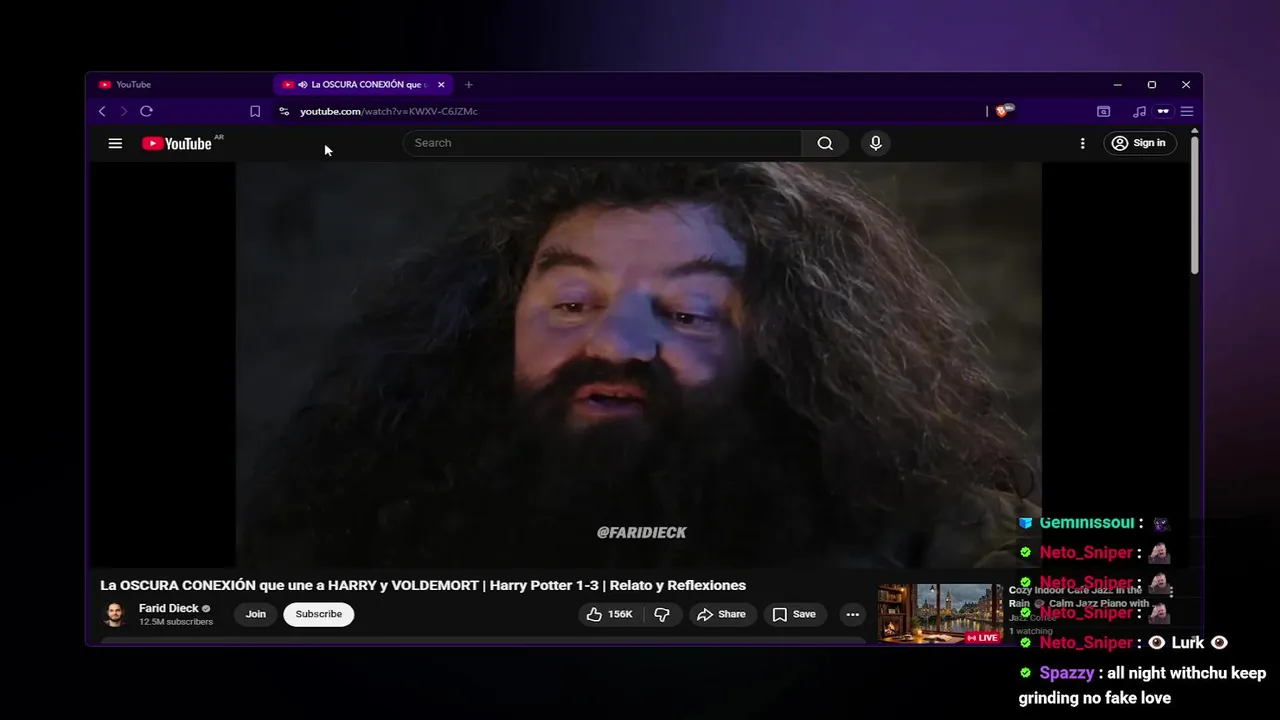
Task: Share this video
Action: [x=722, y=614]
